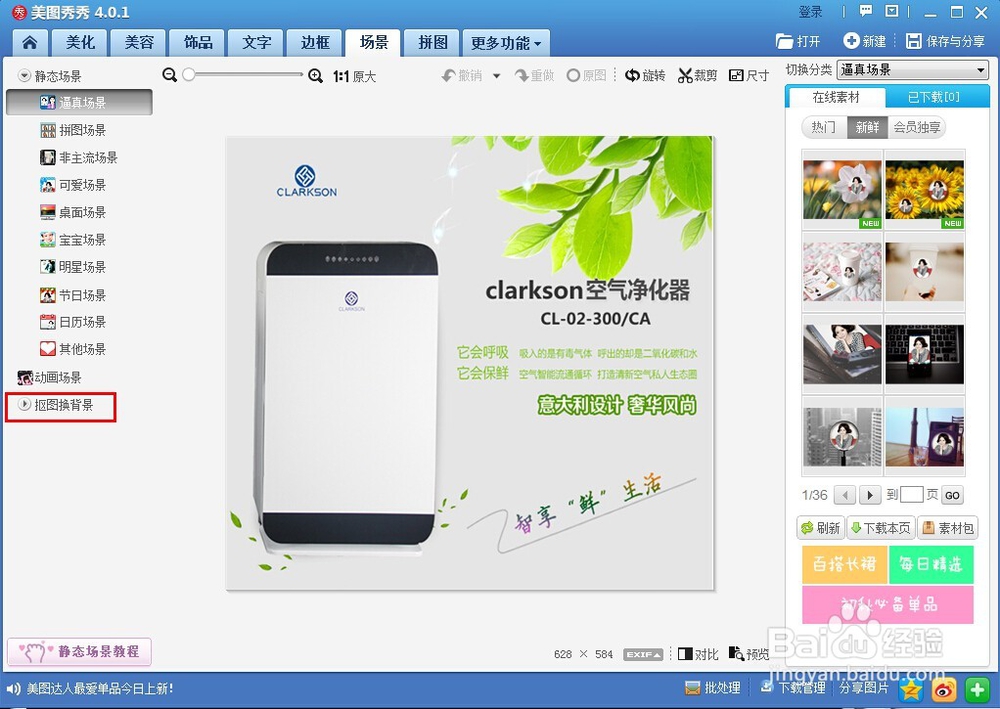Click the 下载本页 button
This screenshot has width=1000, height=709.
coord(881,528)
